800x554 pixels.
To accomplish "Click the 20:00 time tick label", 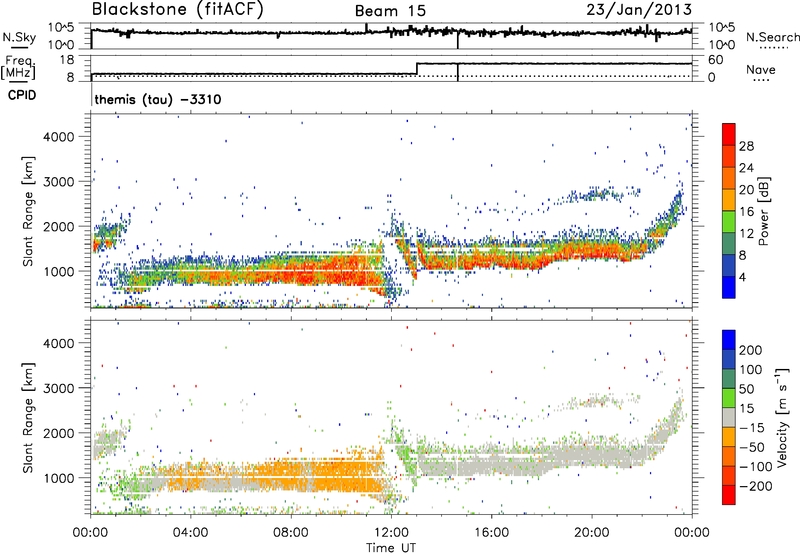I will (591, 533).
